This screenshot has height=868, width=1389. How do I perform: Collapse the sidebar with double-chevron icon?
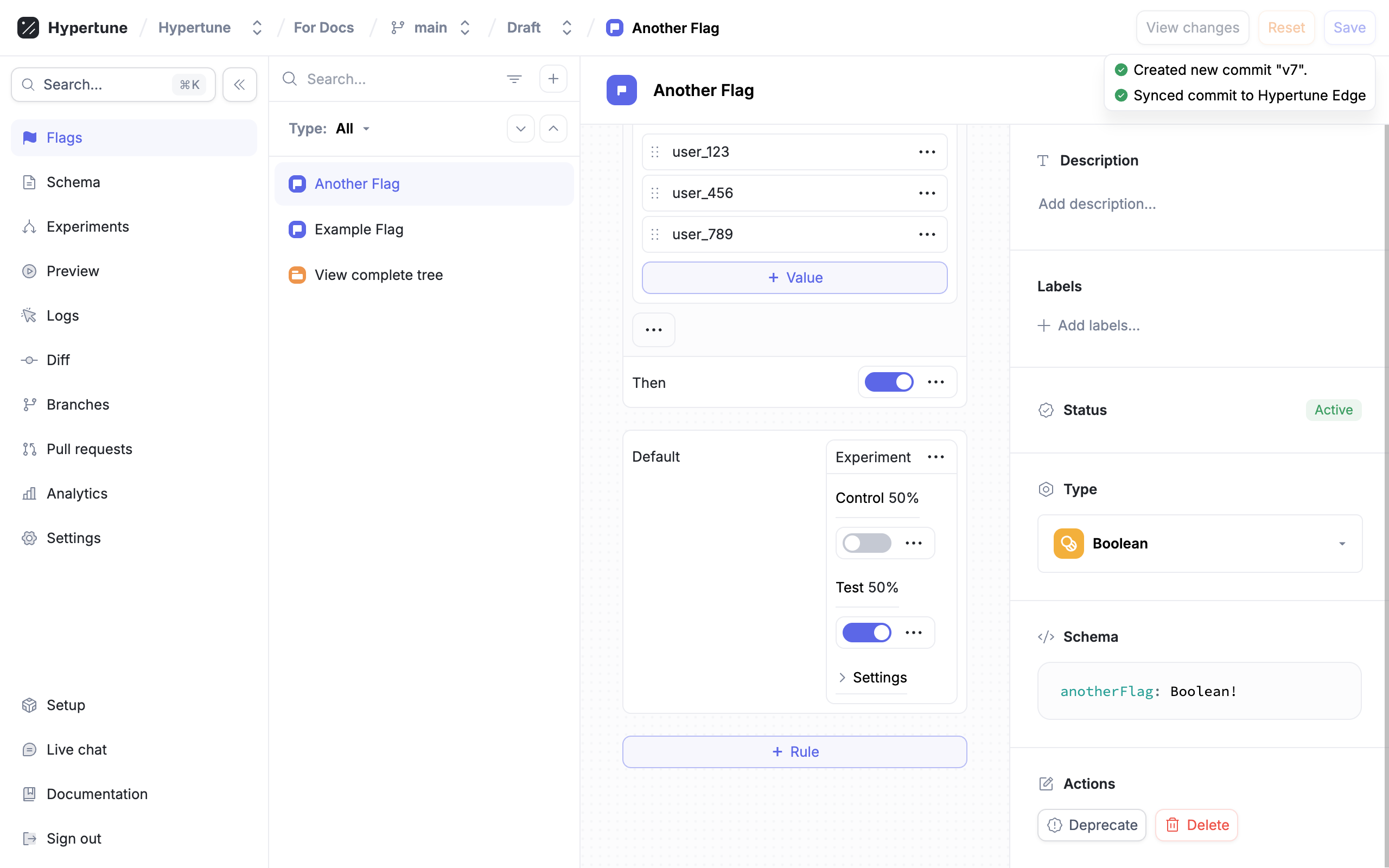[239, 85]
